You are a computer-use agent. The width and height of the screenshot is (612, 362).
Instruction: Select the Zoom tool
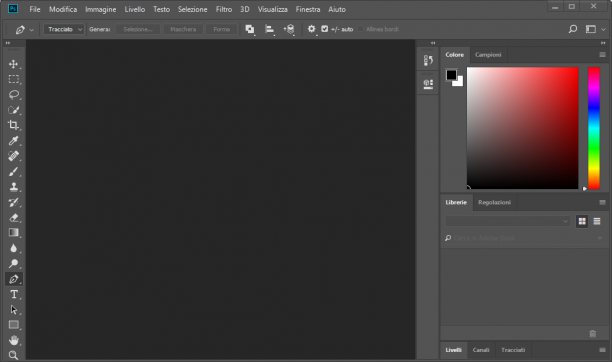(14, 355)
